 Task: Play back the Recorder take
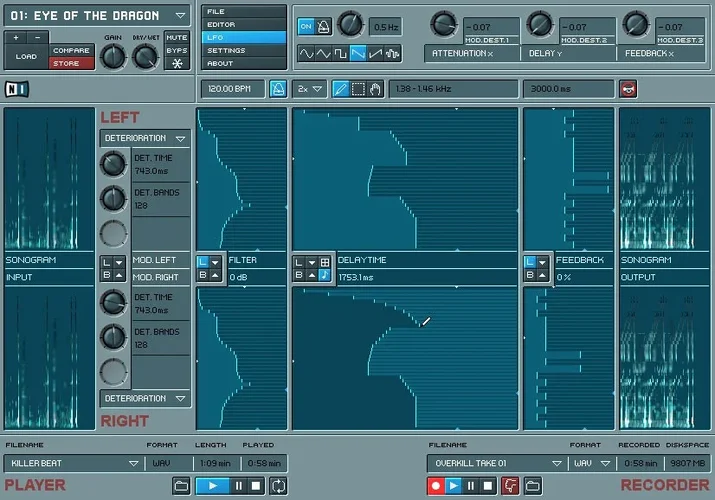click(453, 486)
